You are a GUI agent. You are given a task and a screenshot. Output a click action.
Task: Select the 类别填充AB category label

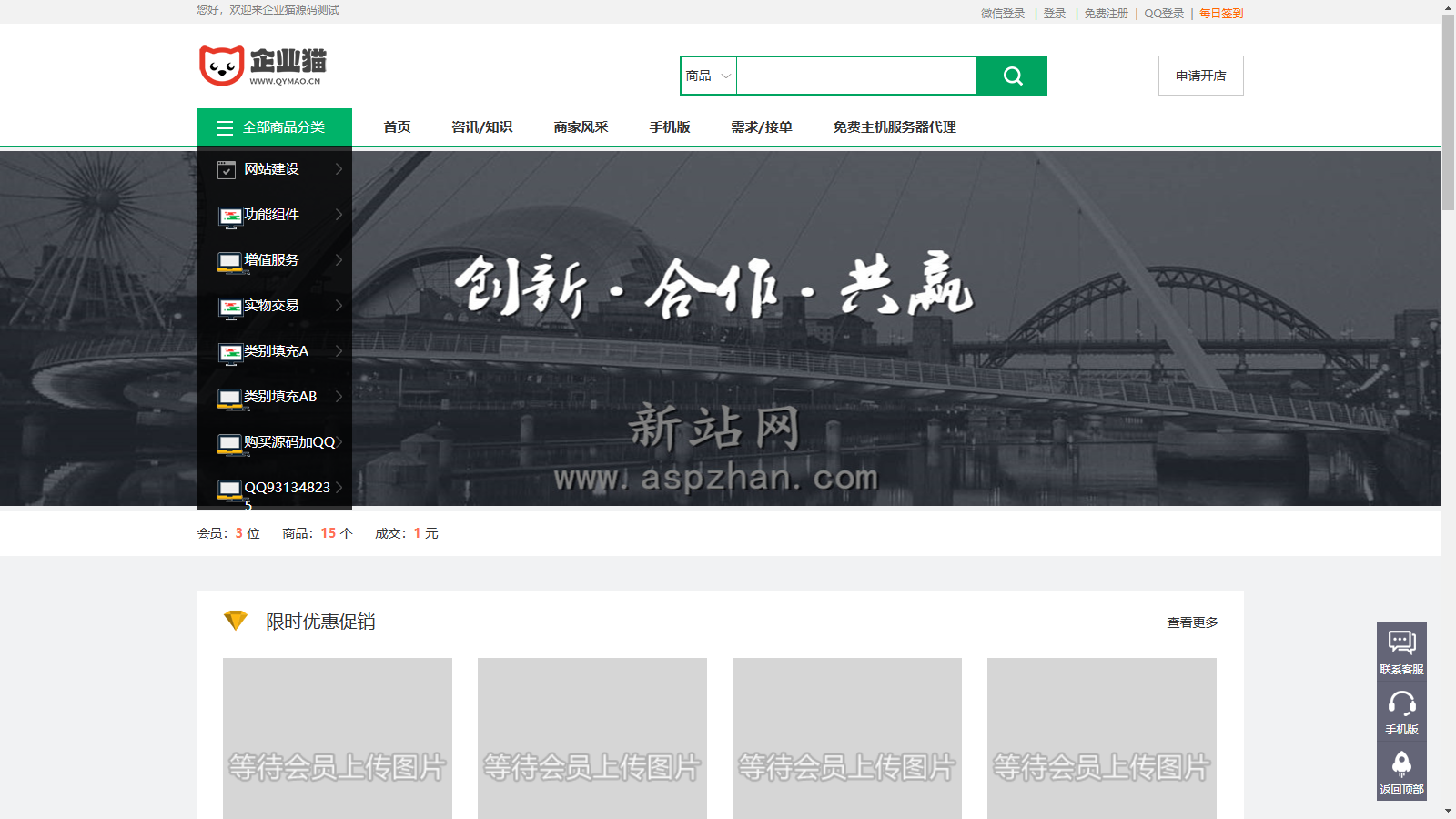(280, 397)
